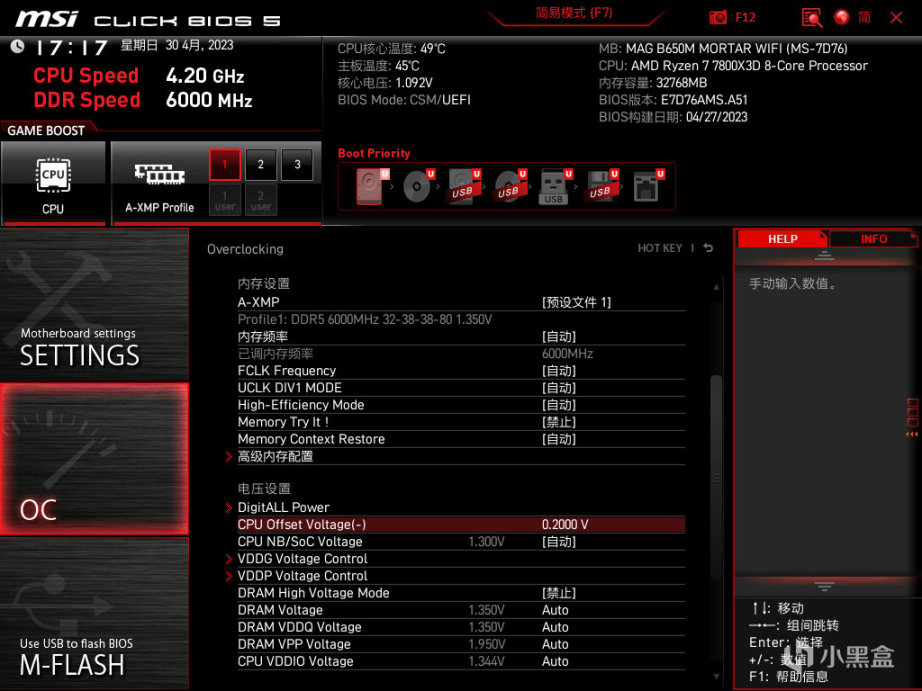Image resolution: width=922 pixels, height=691 pixels.
Task: Take a screenshot with the F12 camera icon
Action: [718, 17]
